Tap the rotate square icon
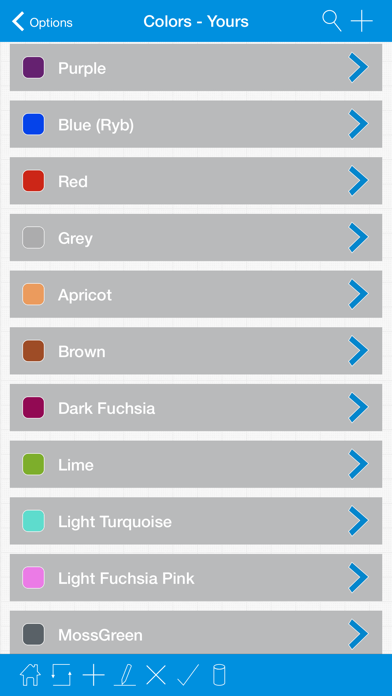392x696 pixels. [62, 675]
